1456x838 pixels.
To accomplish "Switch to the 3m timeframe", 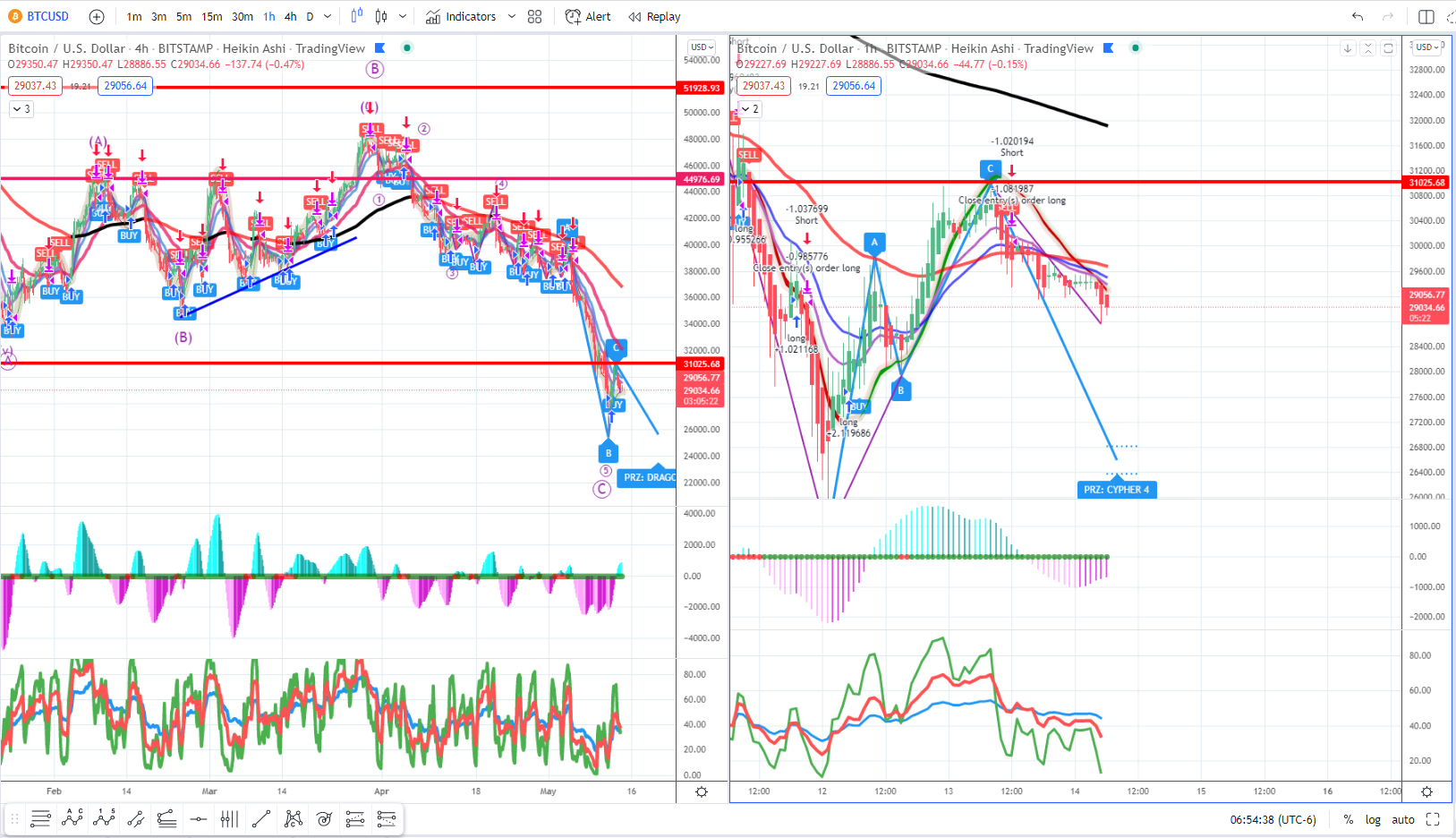I will click(158, 16).
